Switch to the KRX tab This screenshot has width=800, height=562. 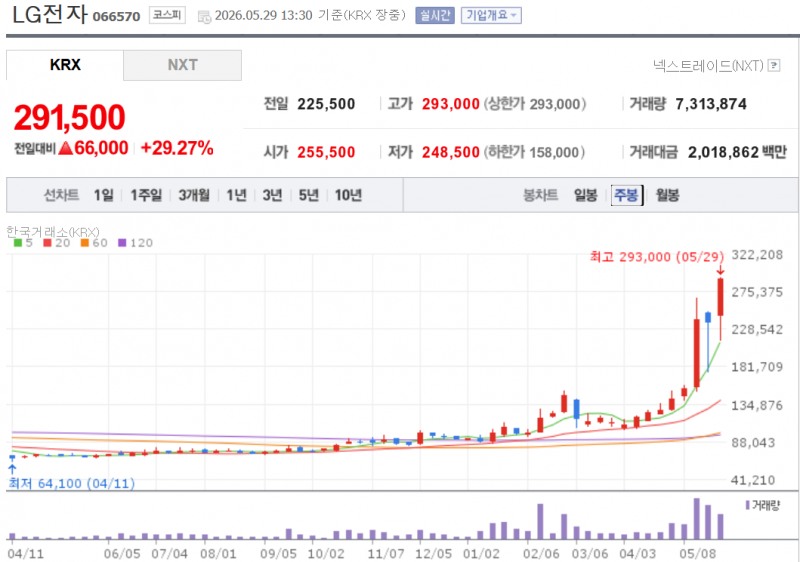65,65
